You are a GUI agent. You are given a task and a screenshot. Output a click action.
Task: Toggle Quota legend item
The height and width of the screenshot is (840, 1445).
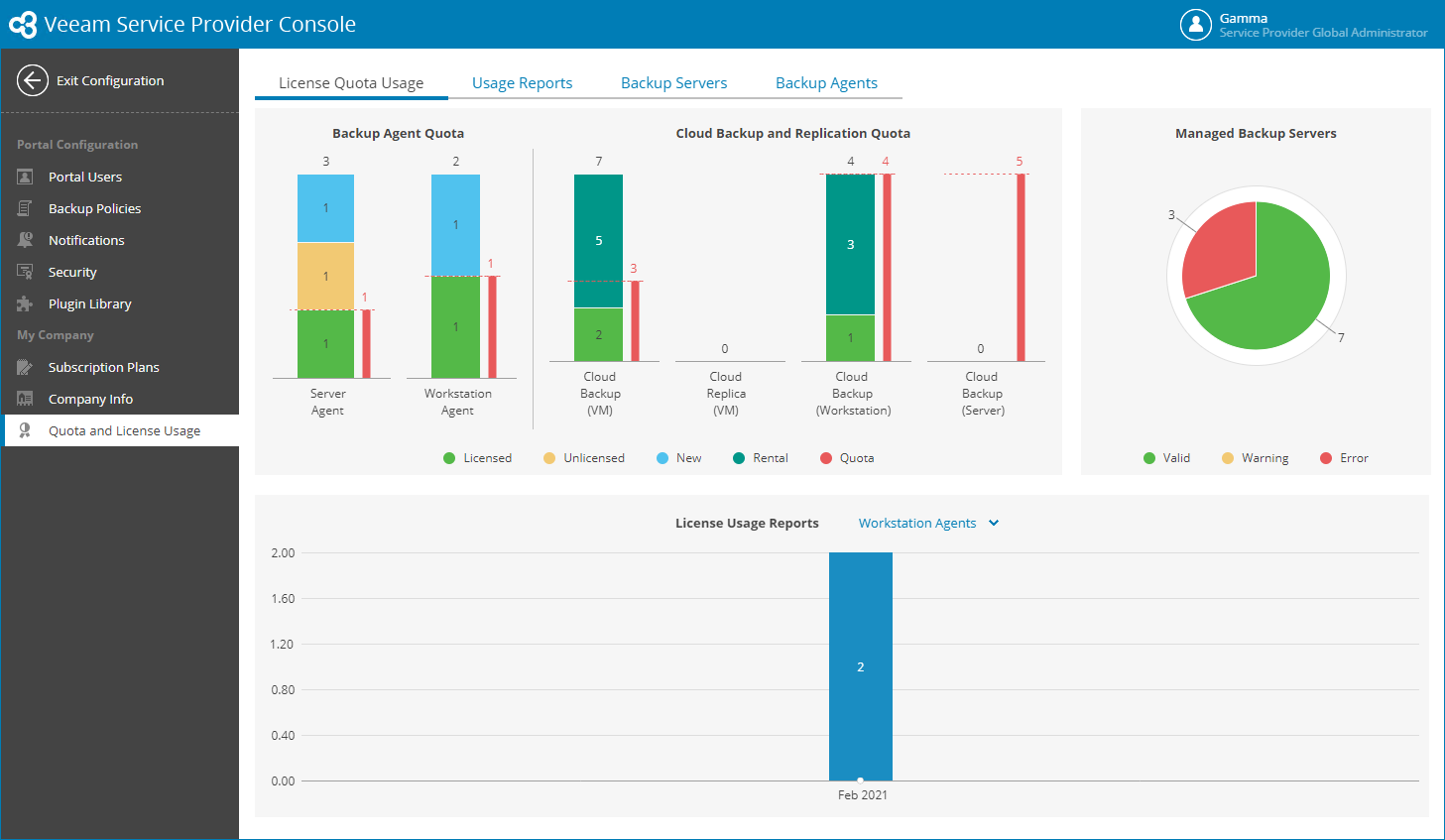[x=847, y=458]
